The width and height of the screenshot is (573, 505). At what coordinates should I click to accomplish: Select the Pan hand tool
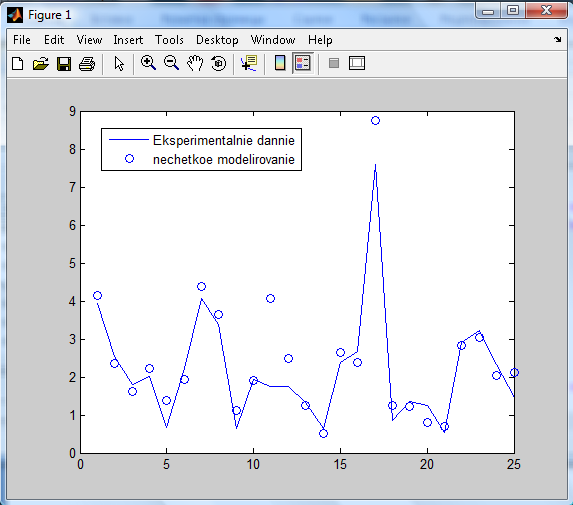click(195, 63)
